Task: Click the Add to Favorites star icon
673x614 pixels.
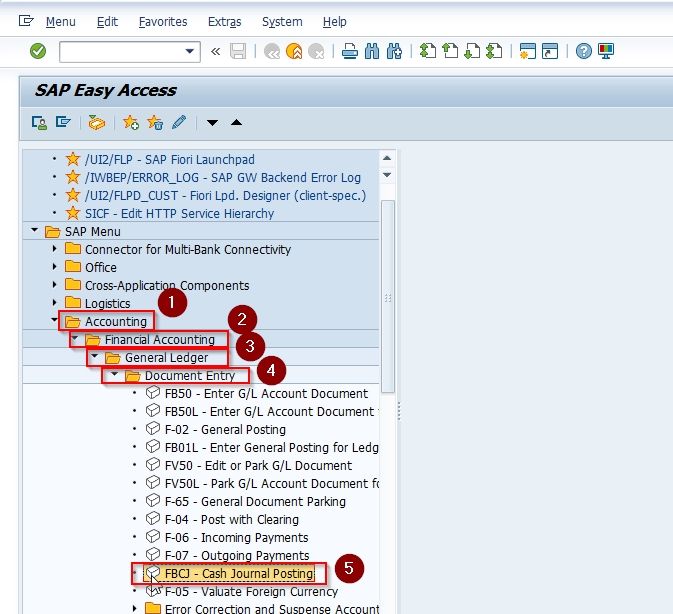Action: (x=131, y=123)
